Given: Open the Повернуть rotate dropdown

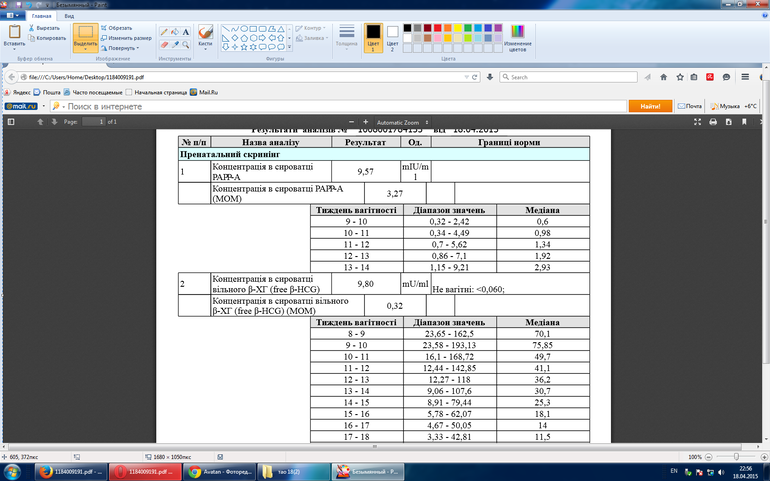Looking at the screenshot, I should point(124,47).
